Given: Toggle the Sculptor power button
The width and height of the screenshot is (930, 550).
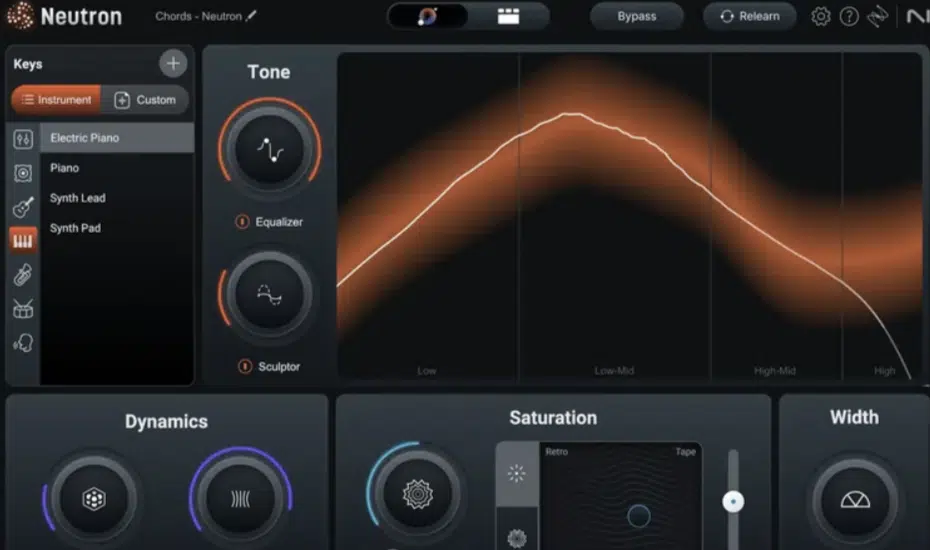Looking at the screenshot, I should coord(244,367).
